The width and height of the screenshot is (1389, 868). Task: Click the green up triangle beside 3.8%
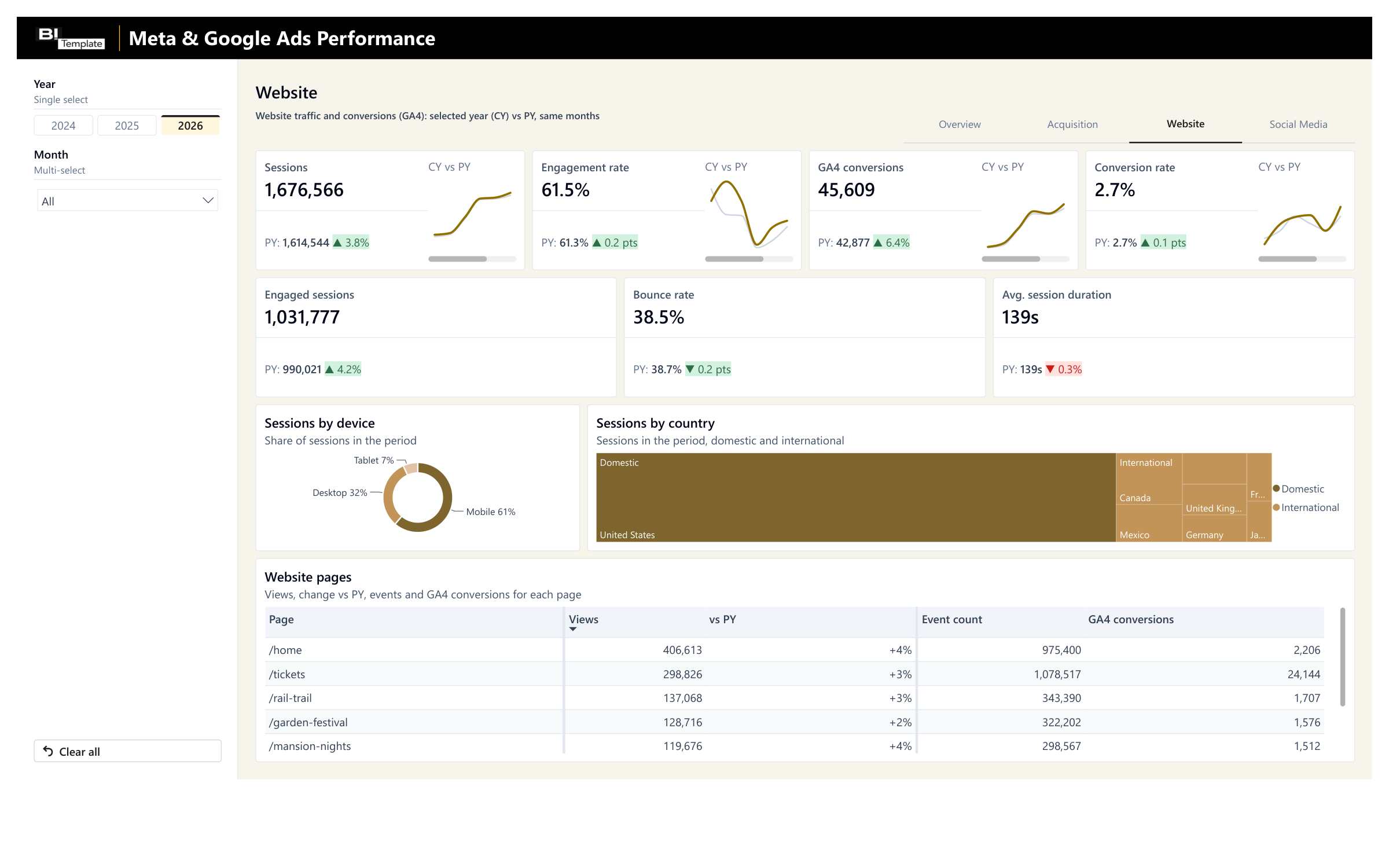point(338,242)
